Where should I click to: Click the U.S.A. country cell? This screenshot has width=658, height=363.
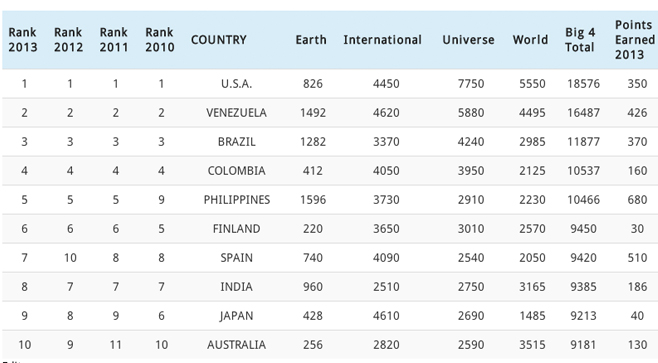237,84
